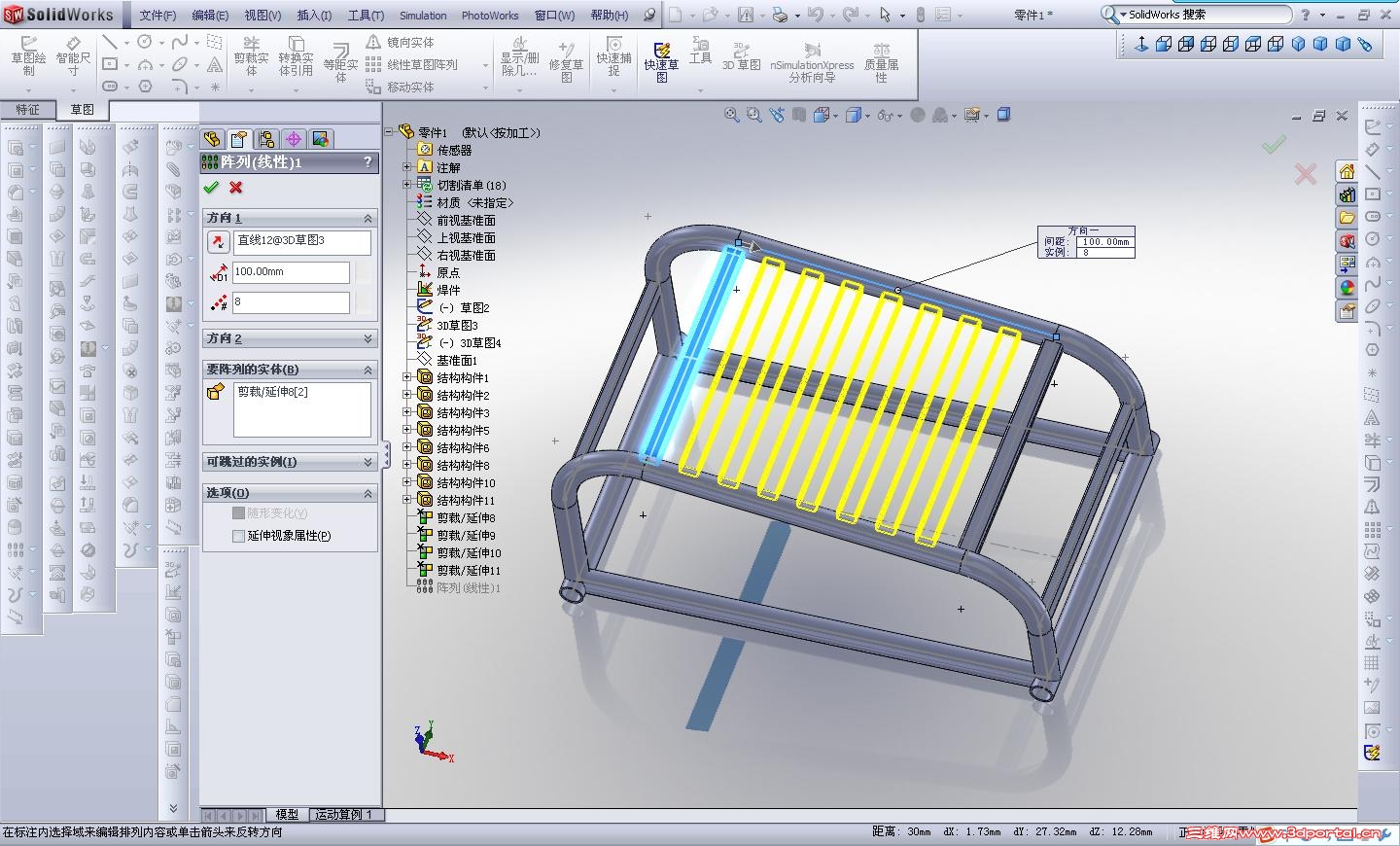Open the 编辑(E) menu

(210, 16)
